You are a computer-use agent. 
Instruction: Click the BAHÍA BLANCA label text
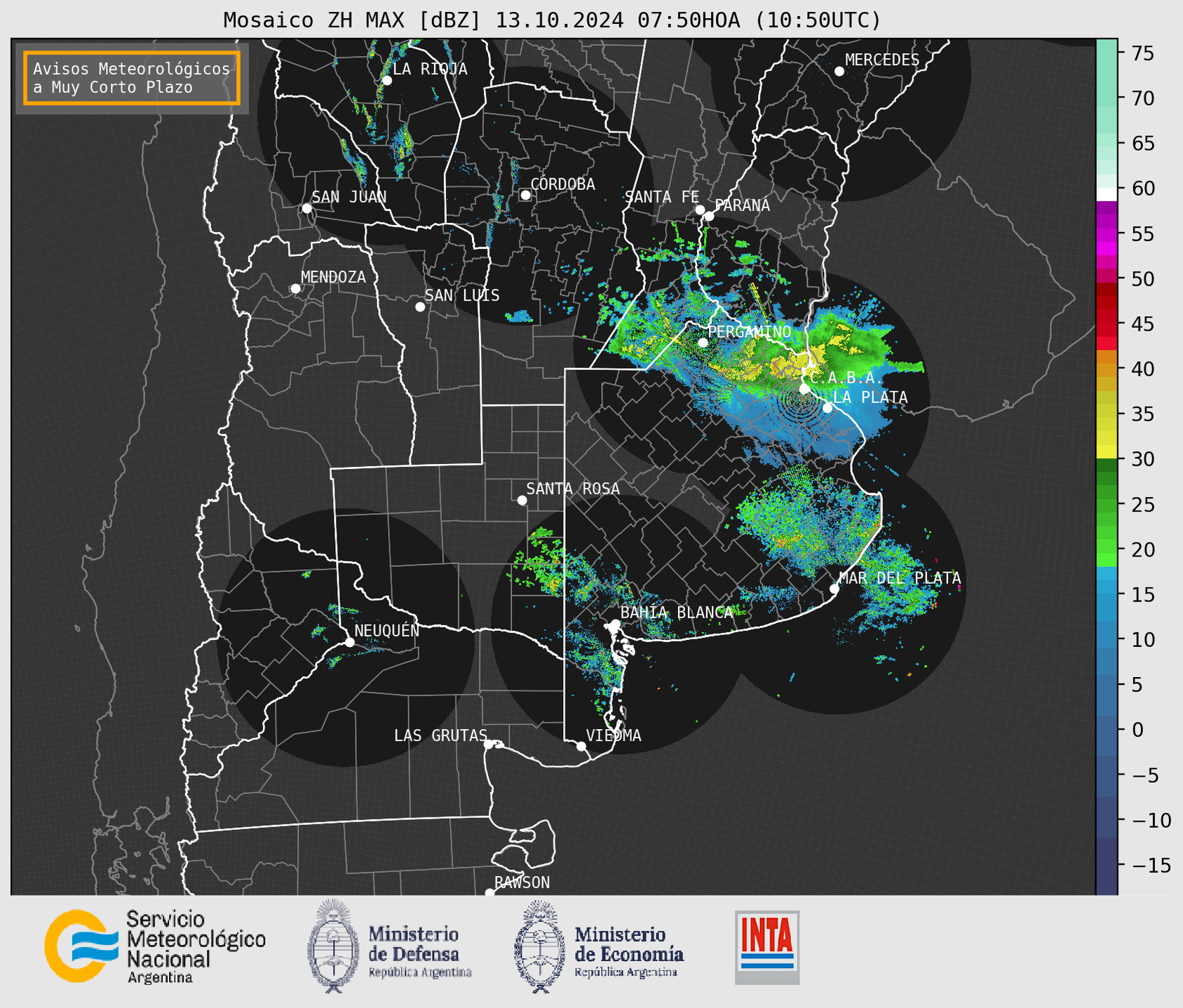677,613
